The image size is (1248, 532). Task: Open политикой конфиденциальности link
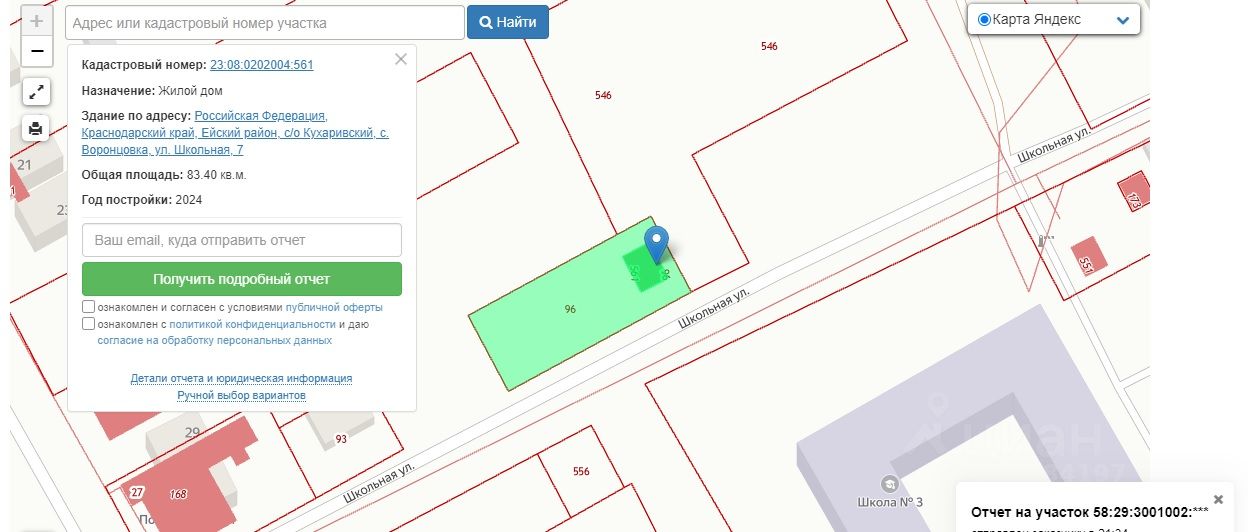[x=252, y=324]
